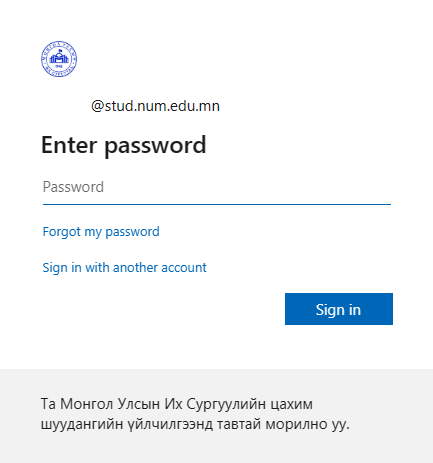433x463 pixels.
Task: Open the Forgot my password link
Action: point(101,232)
